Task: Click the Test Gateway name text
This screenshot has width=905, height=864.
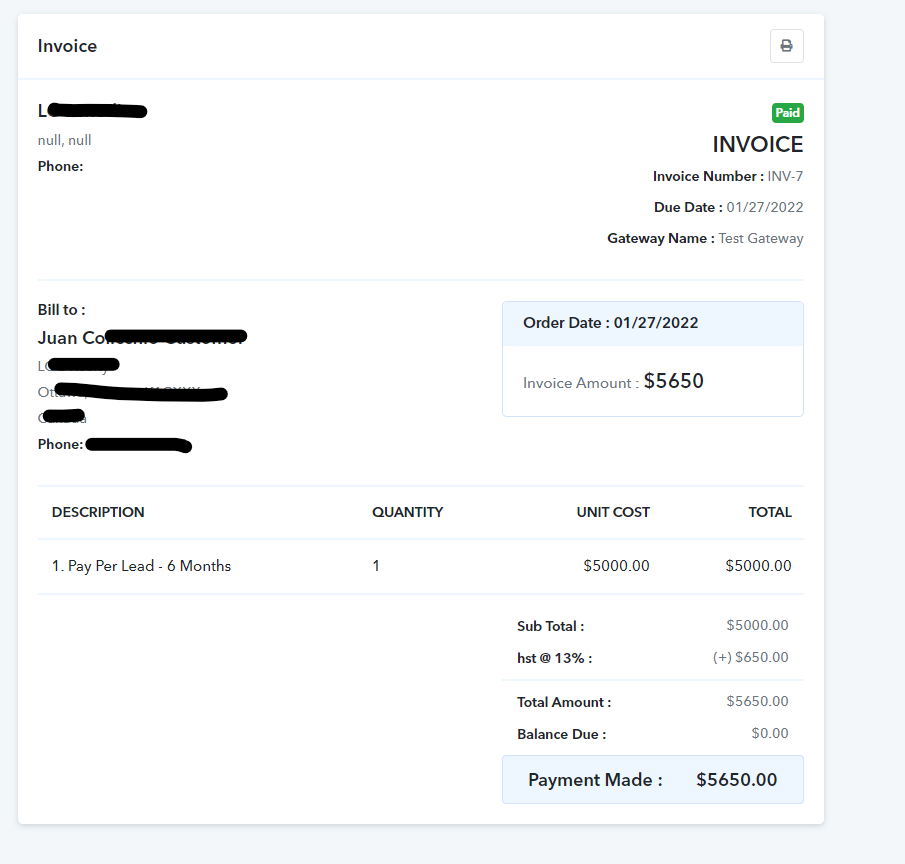Action: pos(761,238)
